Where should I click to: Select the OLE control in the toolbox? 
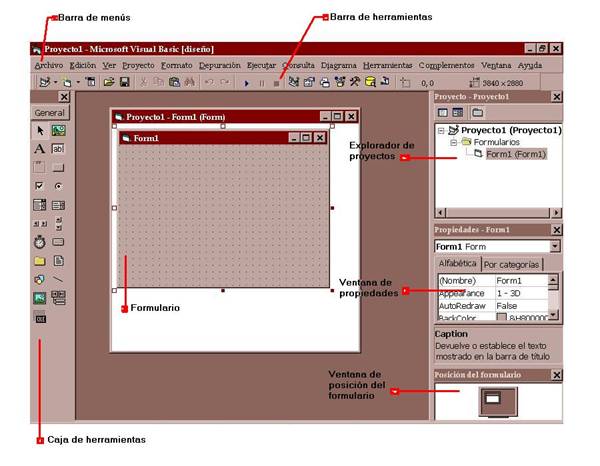[x=40, y=318]
